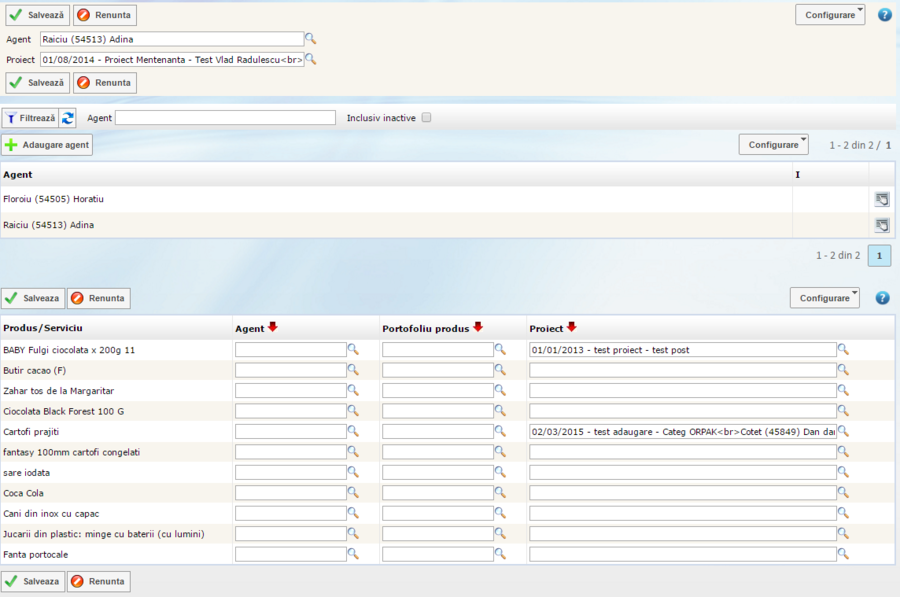
Task: Open Configurare dropdown above the product table
Action: [x=825, y=298]
